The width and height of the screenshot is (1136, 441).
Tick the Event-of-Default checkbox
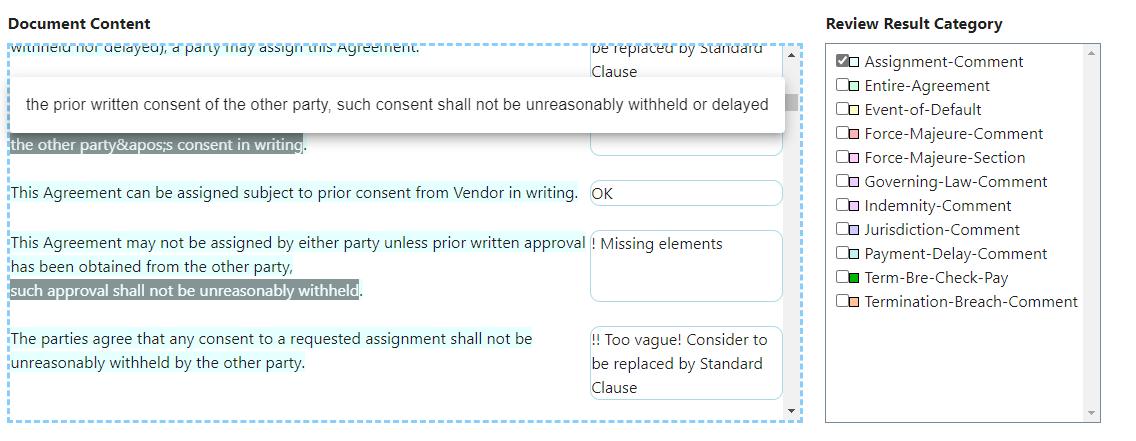click(842, 110)
